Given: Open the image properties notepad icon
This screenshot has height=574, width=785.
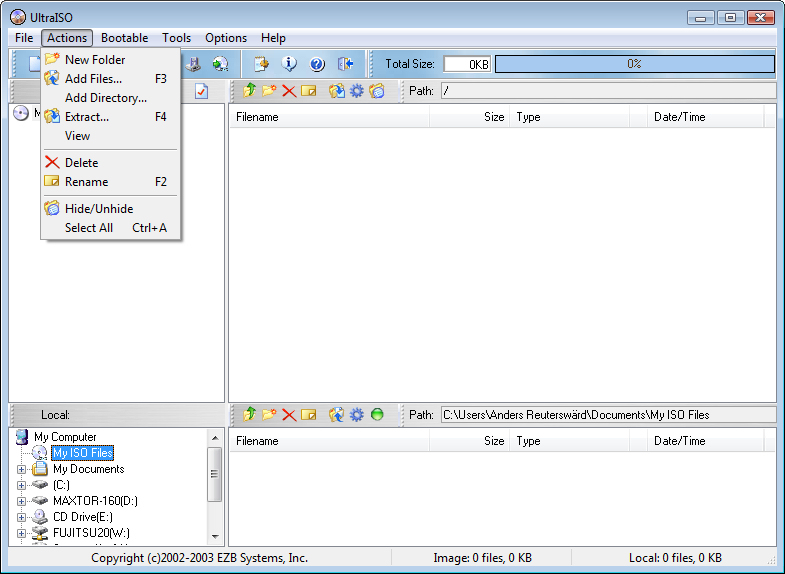Looking at the screenshot, I should click(261, 64).
